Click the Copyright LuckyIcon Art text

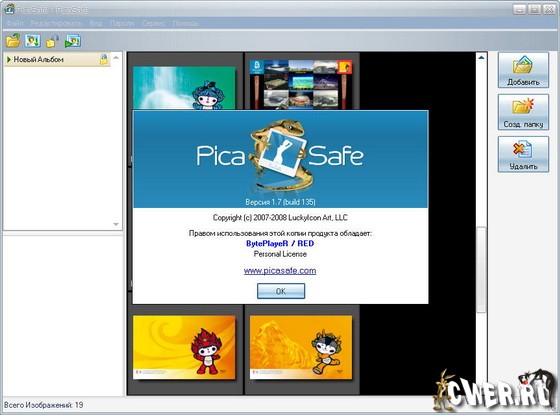(280, 218)
